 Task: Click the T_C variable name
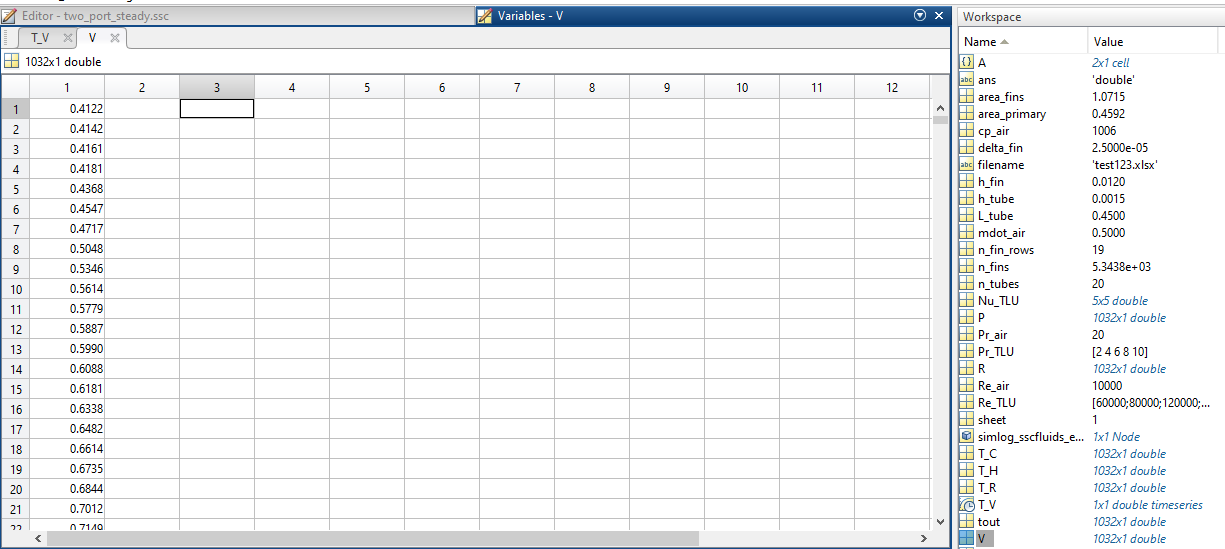(x=987, y=453)
